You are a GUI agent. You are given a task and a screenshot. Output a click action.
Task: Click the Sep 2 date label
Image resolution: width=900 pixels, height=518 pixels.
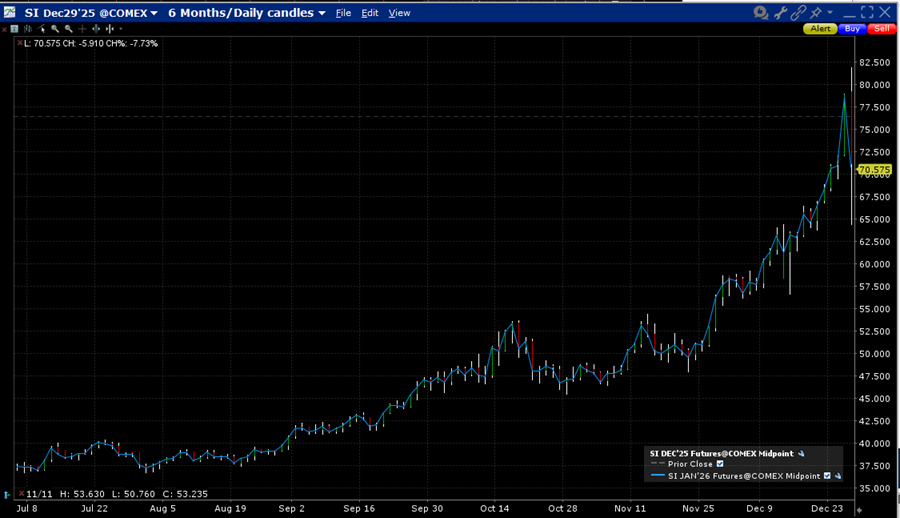pyautogui.click(x=292, y=509)
